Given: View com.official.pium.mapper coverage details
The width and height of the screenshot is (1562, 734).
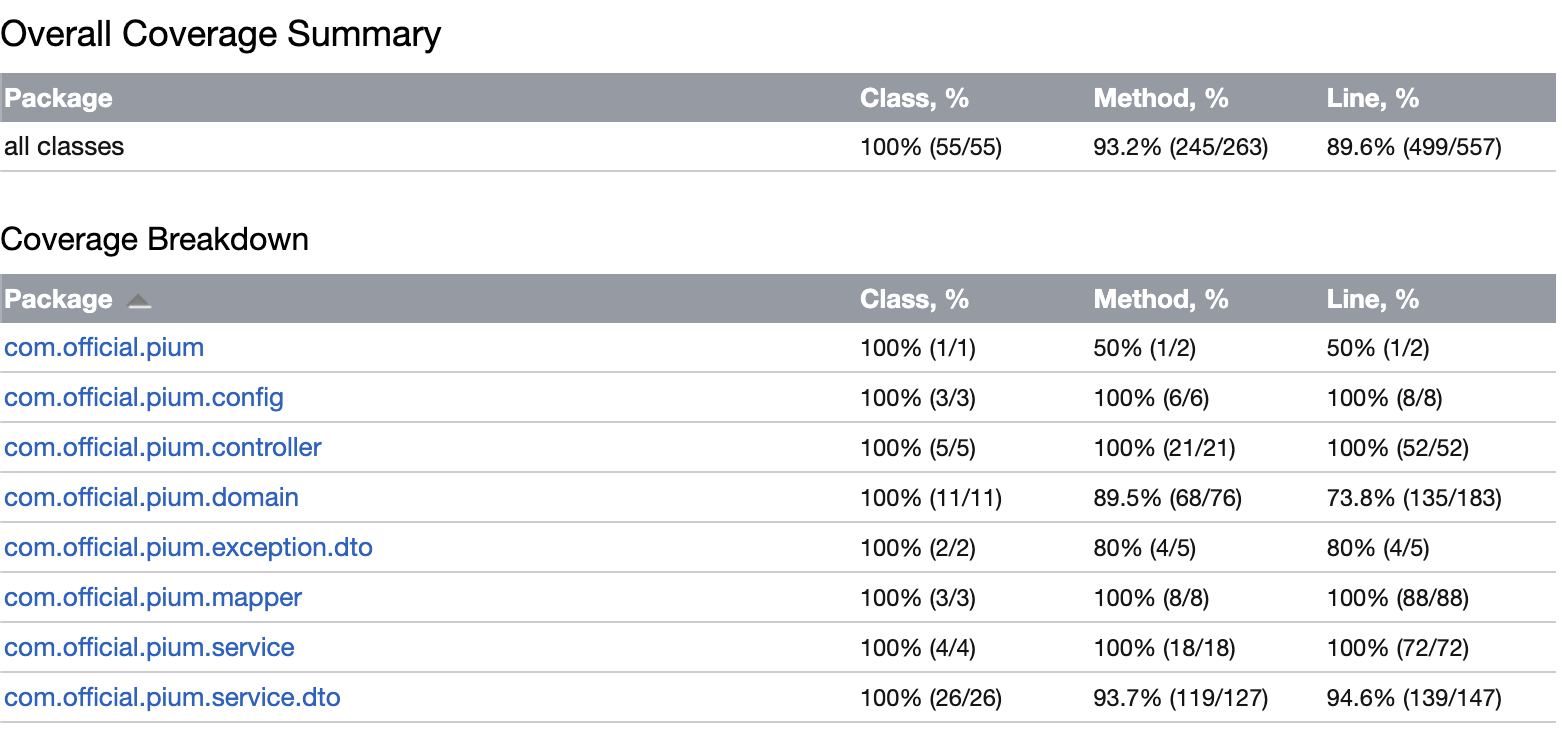Looking at the screenshot, I should click(x=153, y=598).
